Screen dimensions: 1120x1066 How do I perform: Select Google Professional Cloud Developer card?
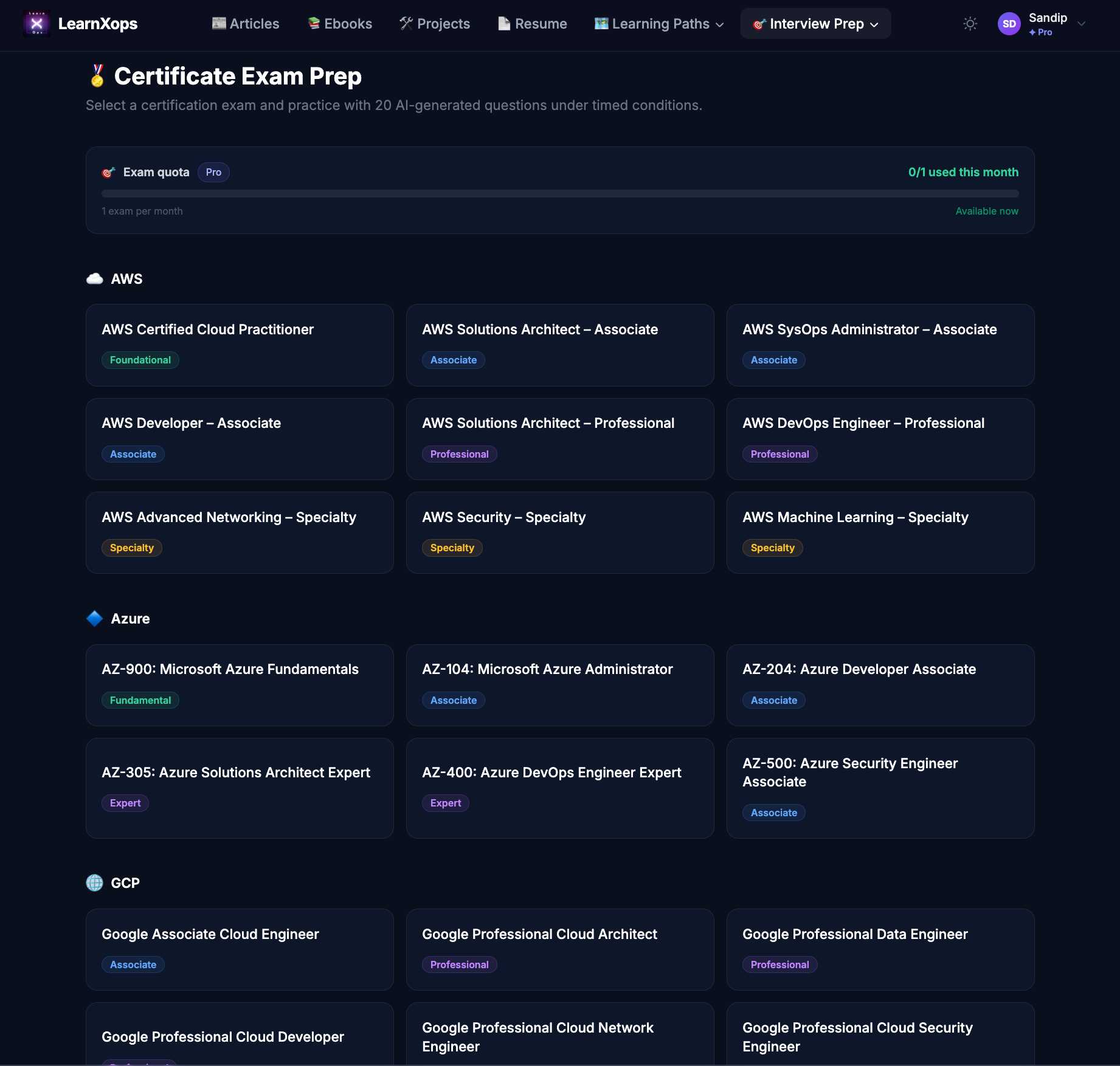240,1034
